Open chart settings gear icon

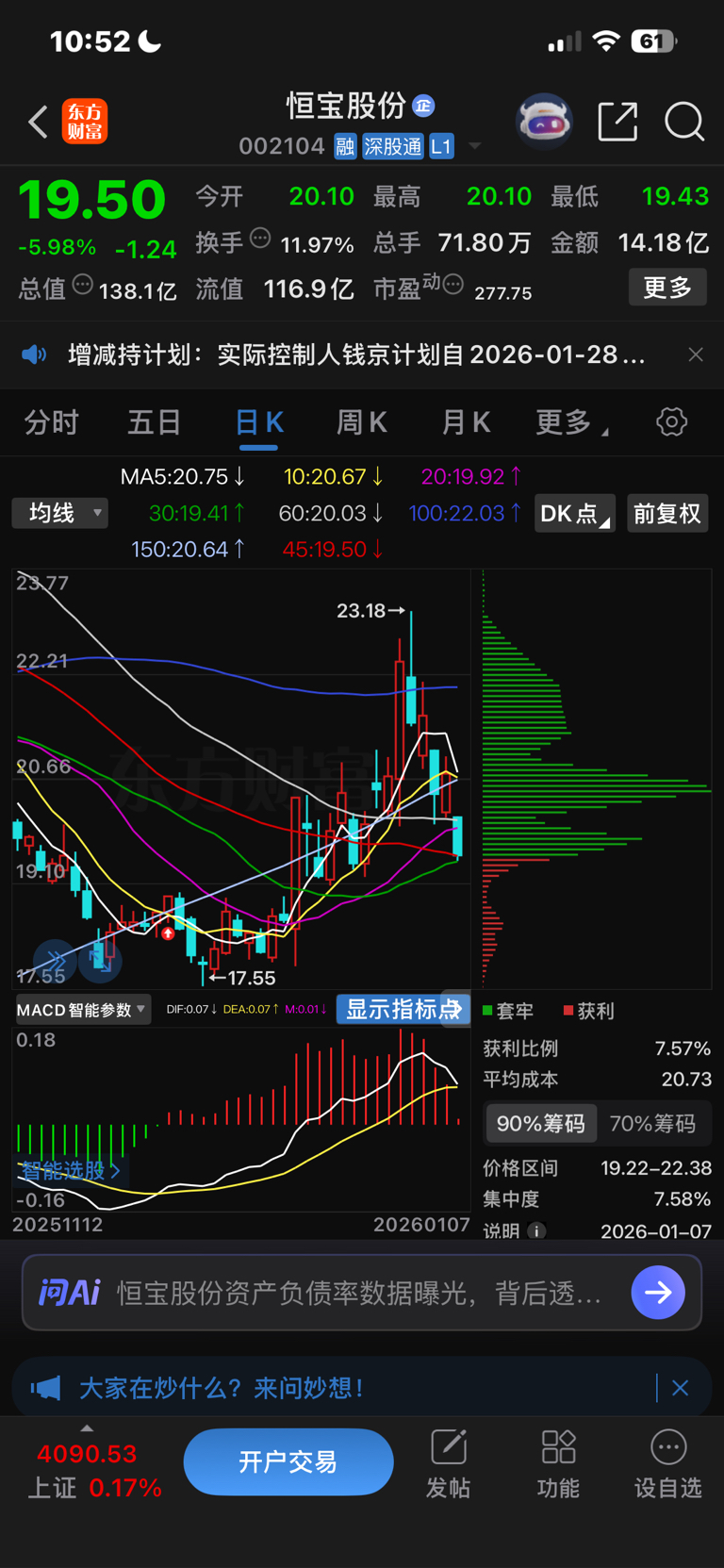(x=671, y=421)
